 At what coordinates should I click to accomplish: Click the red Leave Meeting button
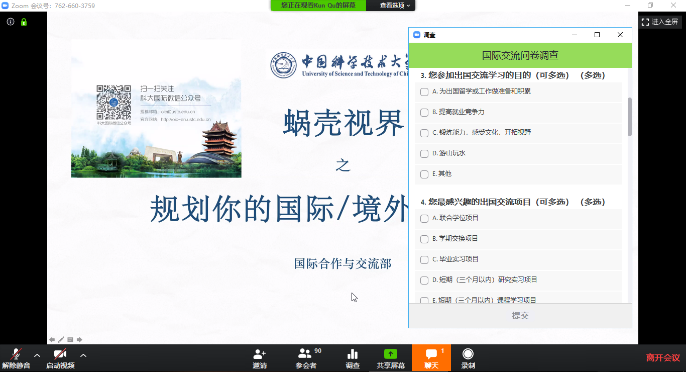(x=663, y=358)
